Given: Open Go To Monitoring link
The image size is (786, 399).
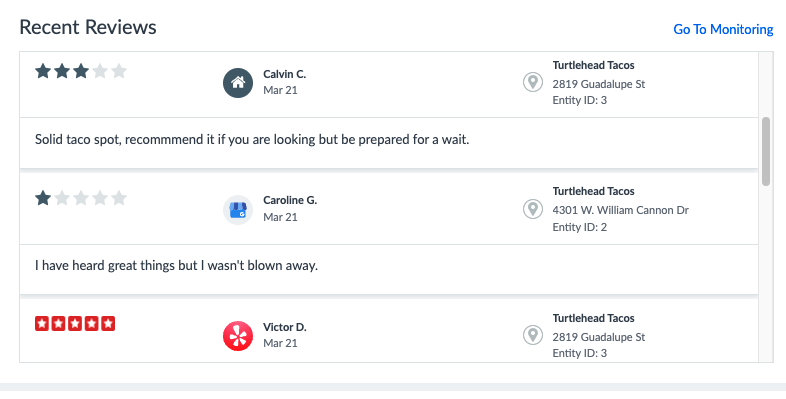Looking at the screenshot, I should point(723,29).
